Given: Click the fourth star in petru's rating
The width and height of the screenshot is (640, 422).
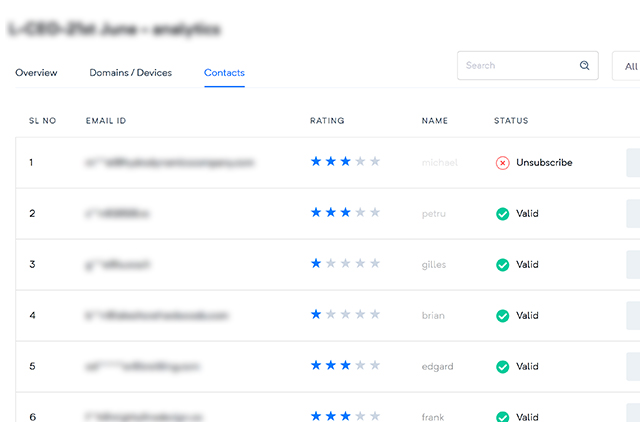Looking at the screenshot, I should 360,212.
